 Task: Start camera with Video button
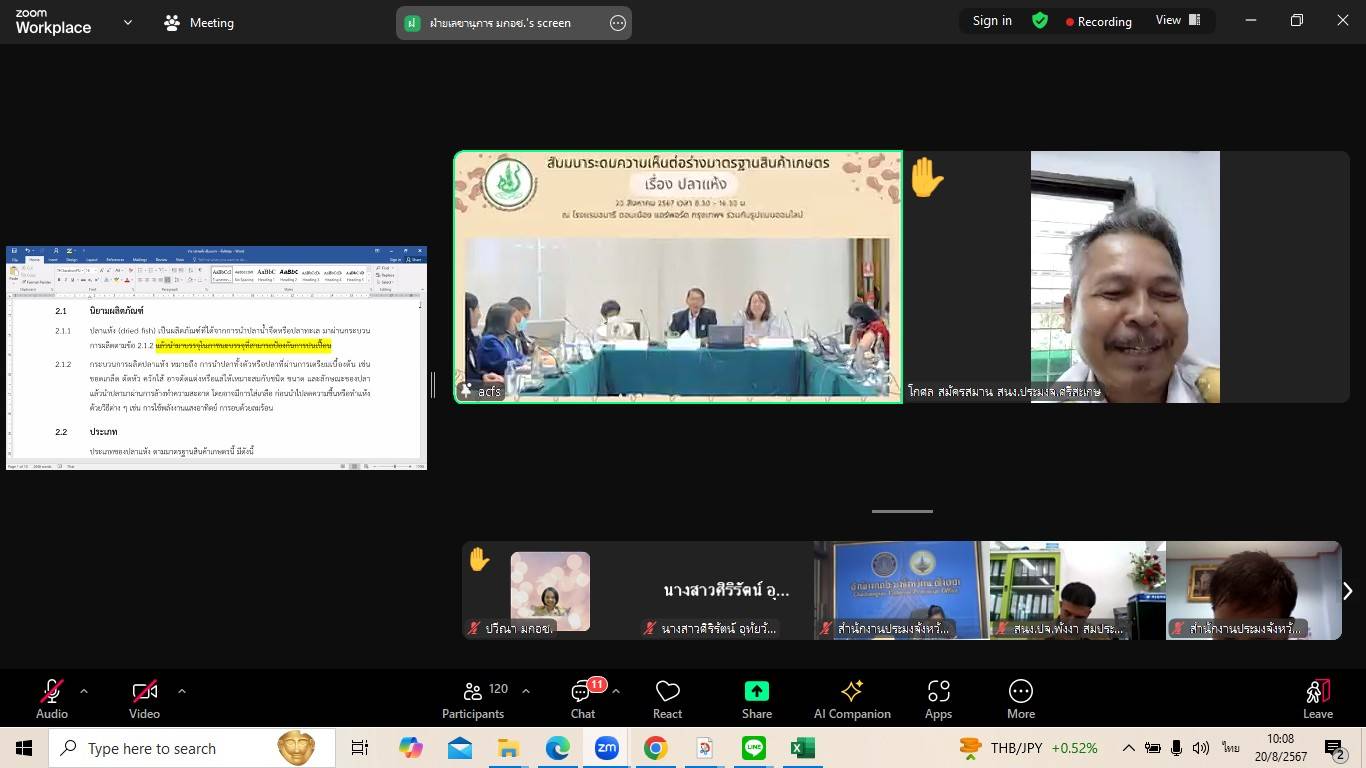[144, 699]
